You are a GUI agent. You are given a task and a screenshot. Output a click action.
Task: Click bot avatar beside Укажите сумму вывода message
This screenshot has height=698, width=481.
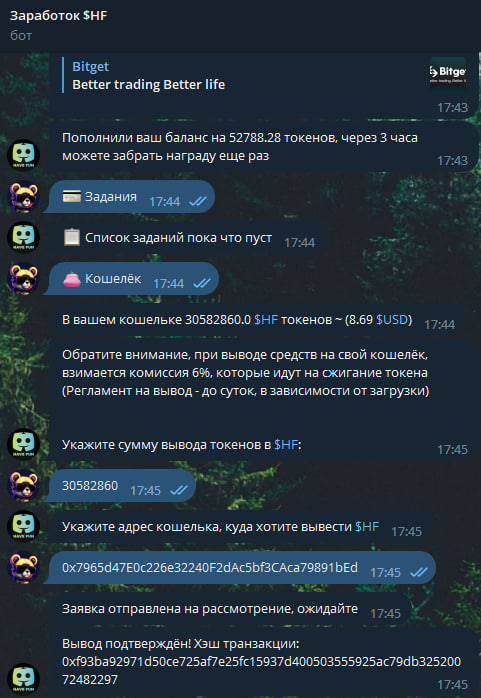[x=24, y=444]
